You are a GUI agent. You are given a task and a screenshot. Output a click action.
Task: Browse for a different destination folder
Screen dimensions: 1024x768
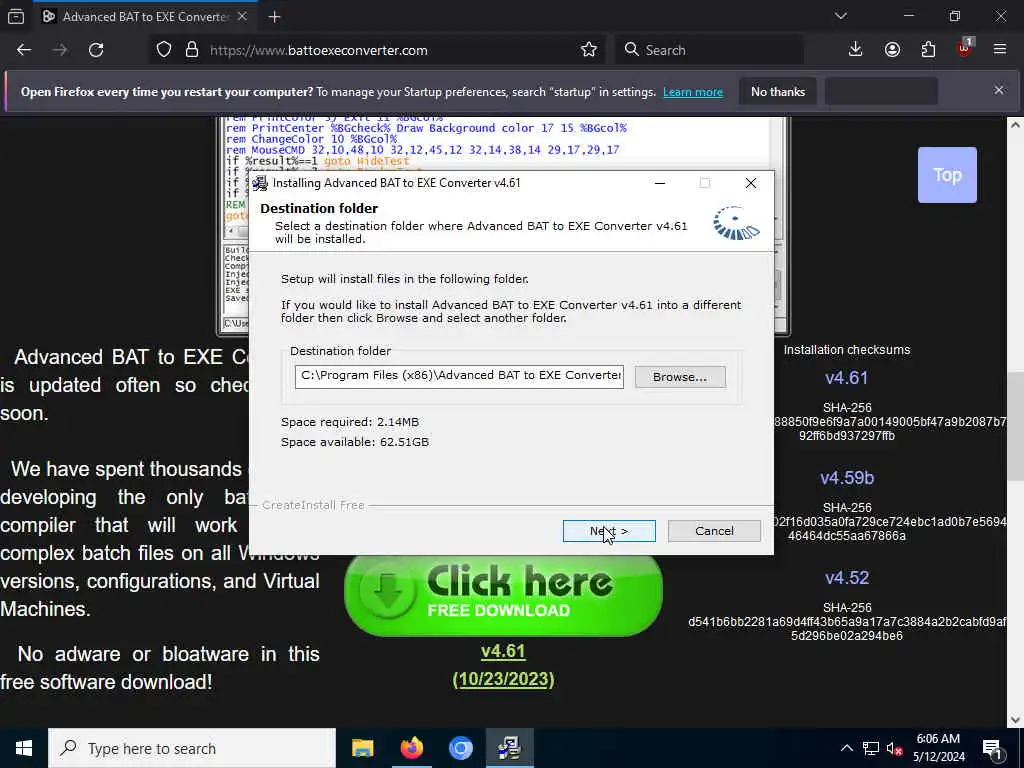pos(680,377)
